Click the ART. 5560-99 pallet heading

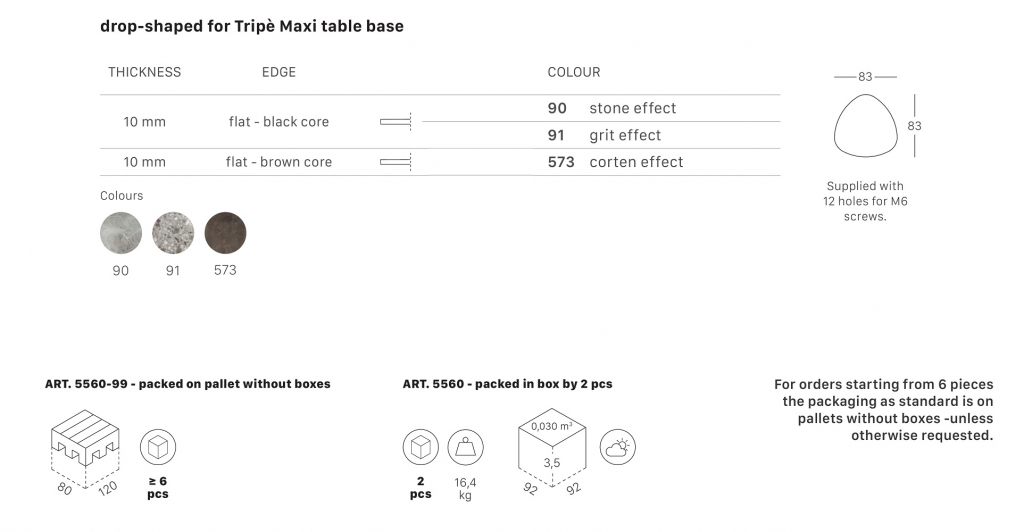coord(187,384)
